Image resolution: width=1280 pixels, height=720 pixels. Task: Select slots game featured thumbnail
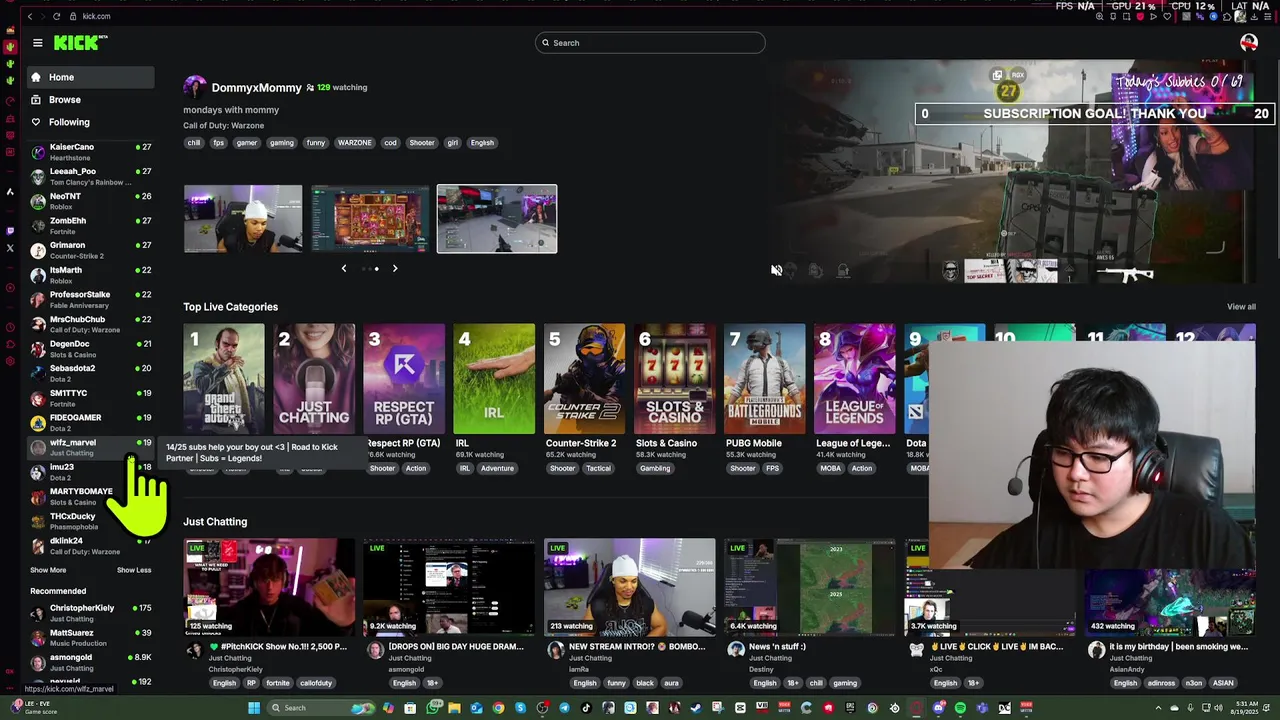[370, 218]
